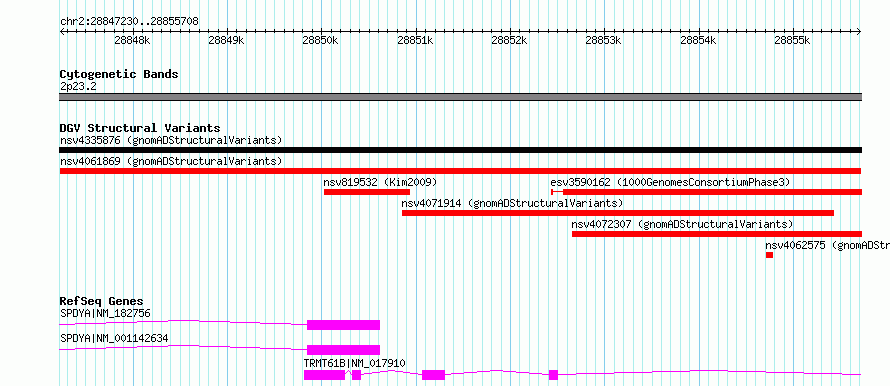
Task: Click the RefSeq Genes track title
Action: click(x=102, y=301)
